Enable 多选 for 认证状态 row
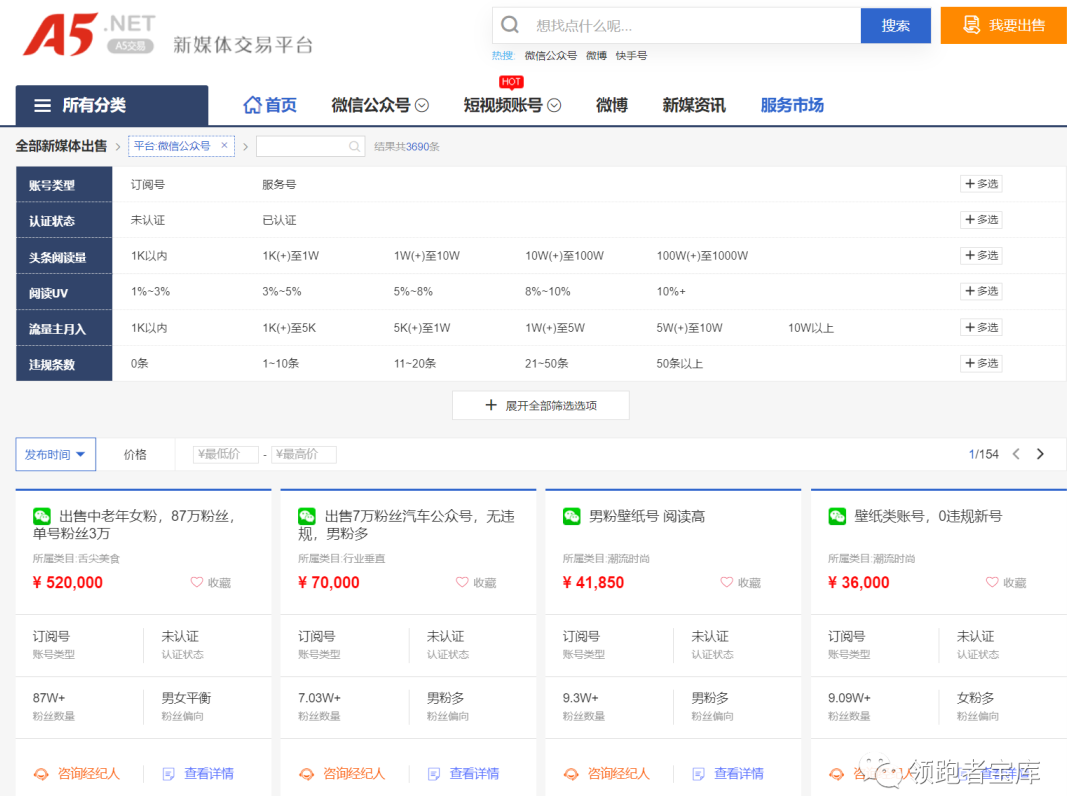 coord(980,220)
